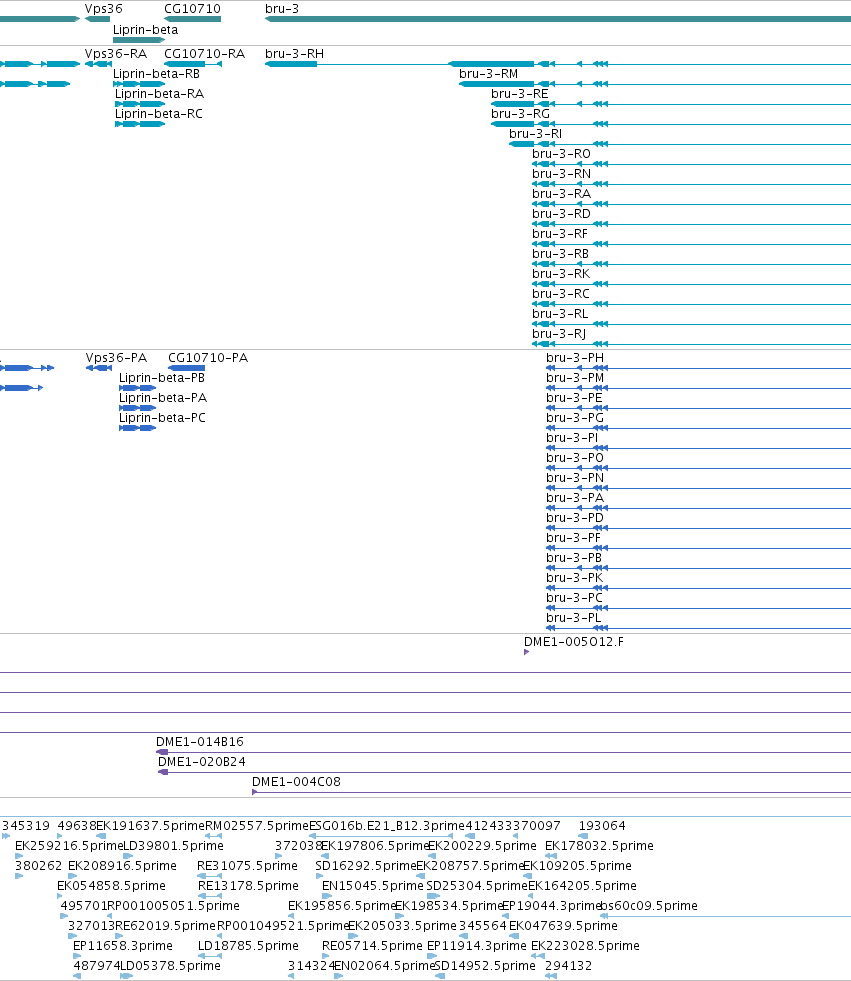Open protein bru-3-PD label
This screenshot has height=981, width=851.
574,518
